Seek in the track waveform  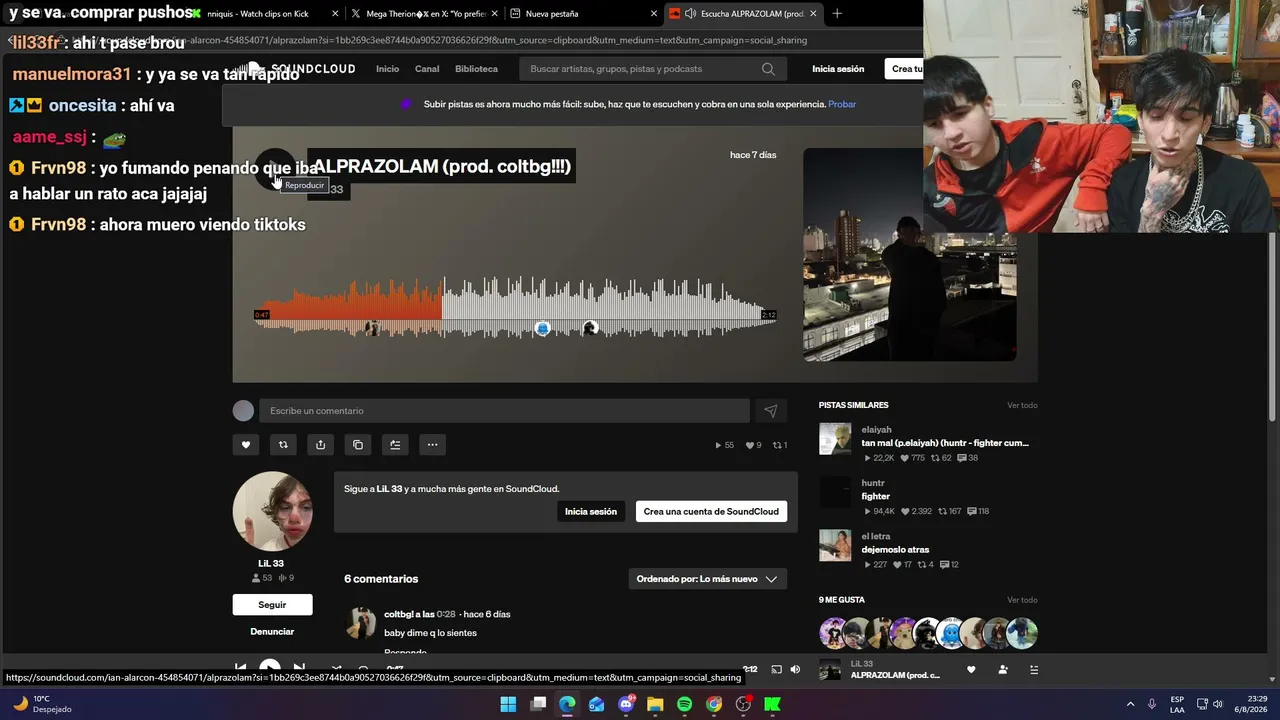point(515,307)
